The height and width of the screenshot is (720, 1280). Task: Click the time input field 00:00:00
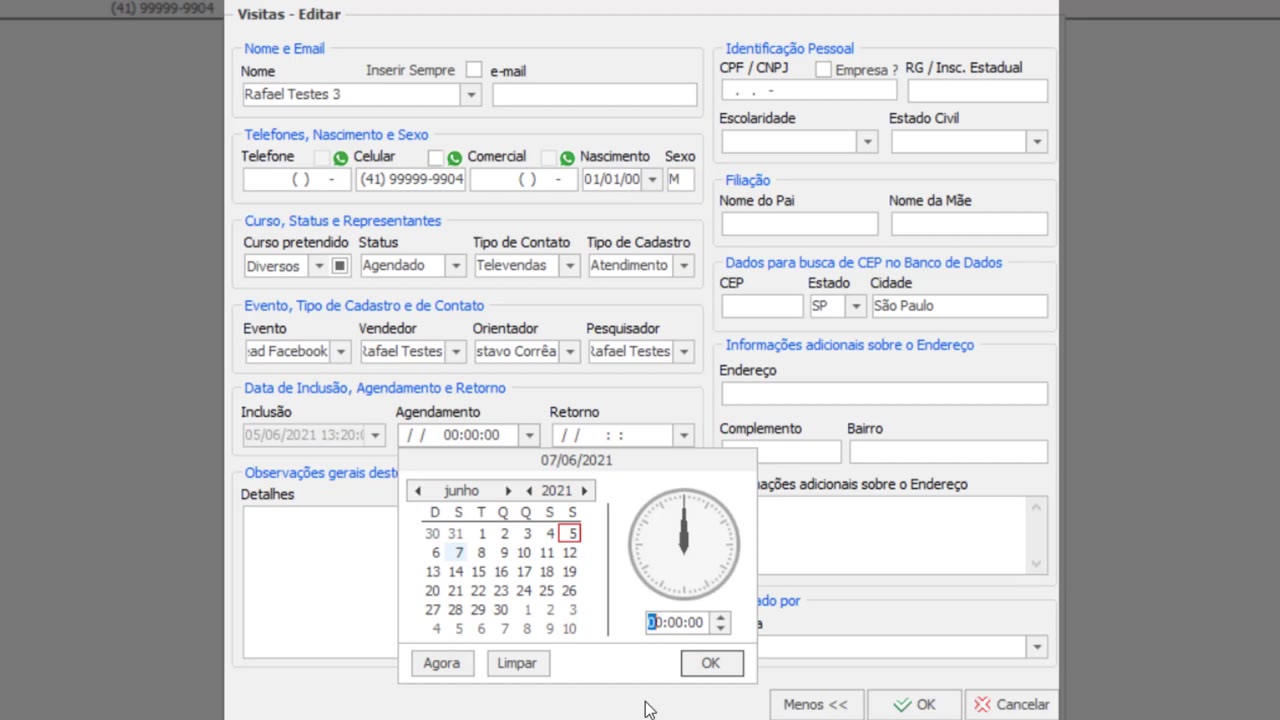[x=677, y=622]
